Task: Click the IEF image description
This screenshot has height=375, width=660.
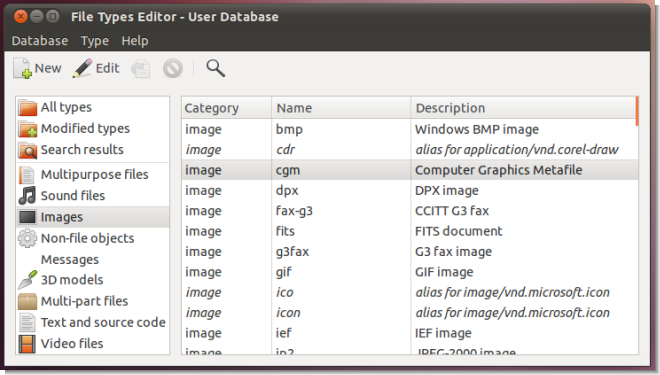Action: click(x=443, y=333)
